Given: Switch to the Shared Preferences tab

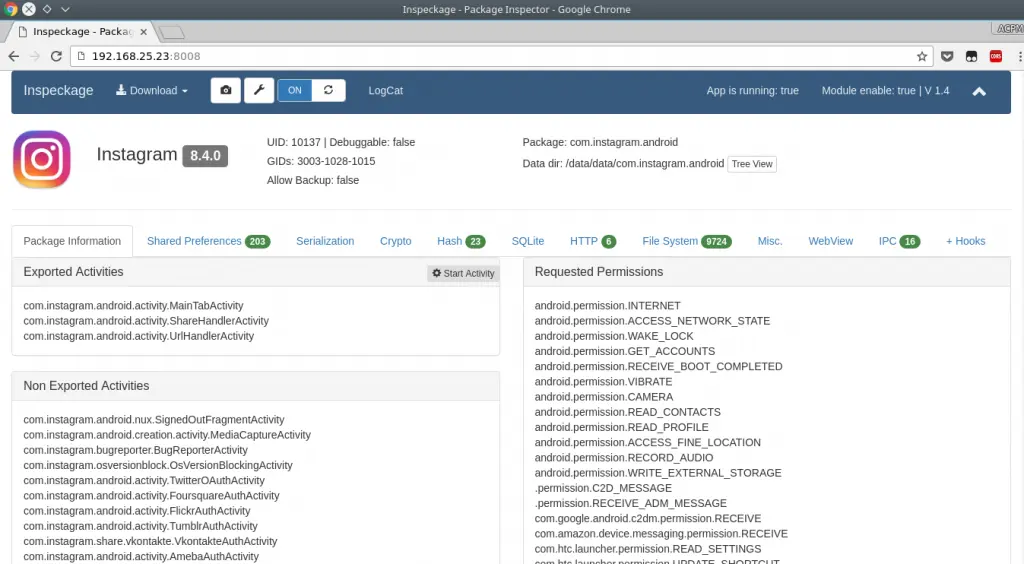Looking at the screenshot, I should (208, 241).
